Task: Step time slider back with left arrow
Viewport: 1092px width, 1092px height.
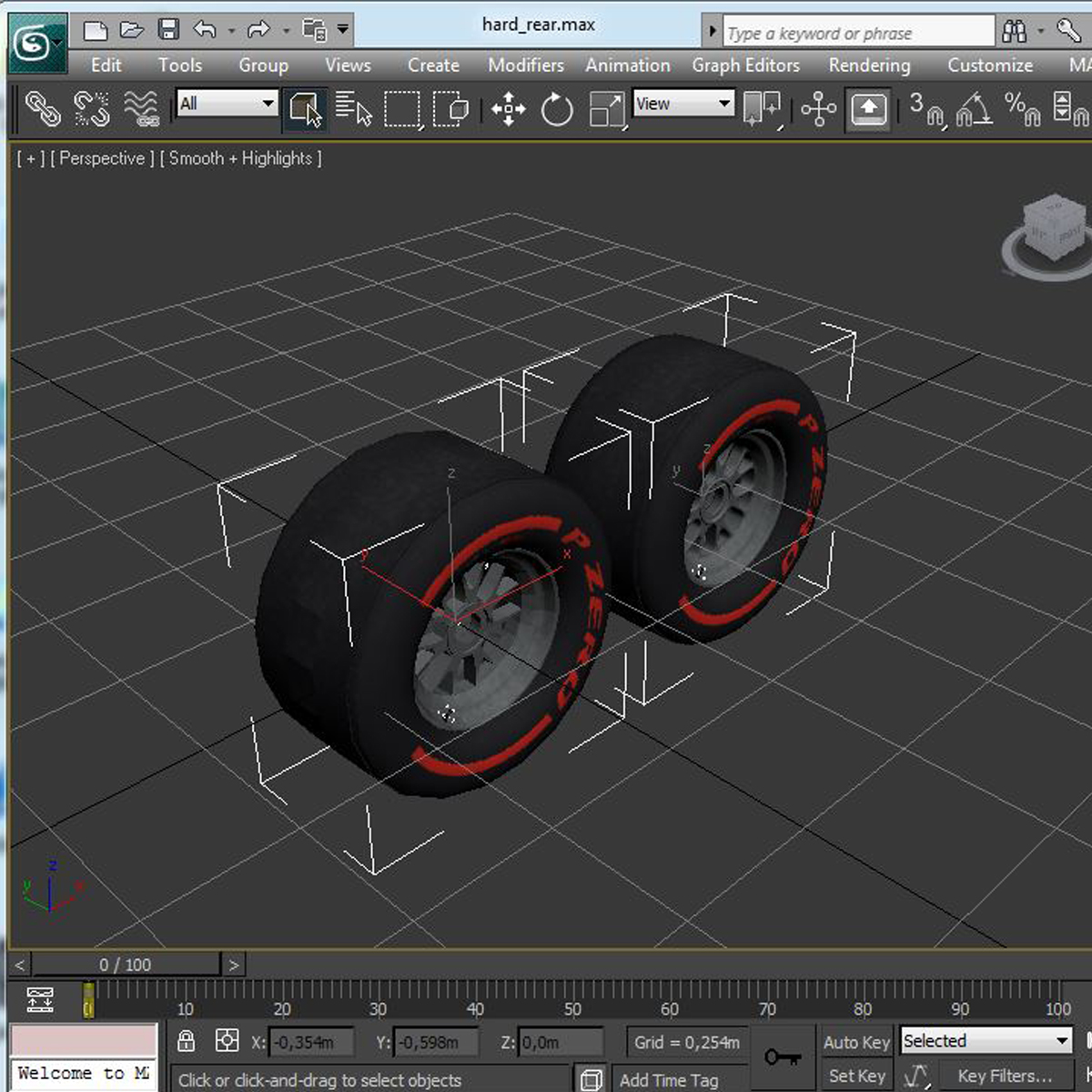Action: (x=20, y=965)
